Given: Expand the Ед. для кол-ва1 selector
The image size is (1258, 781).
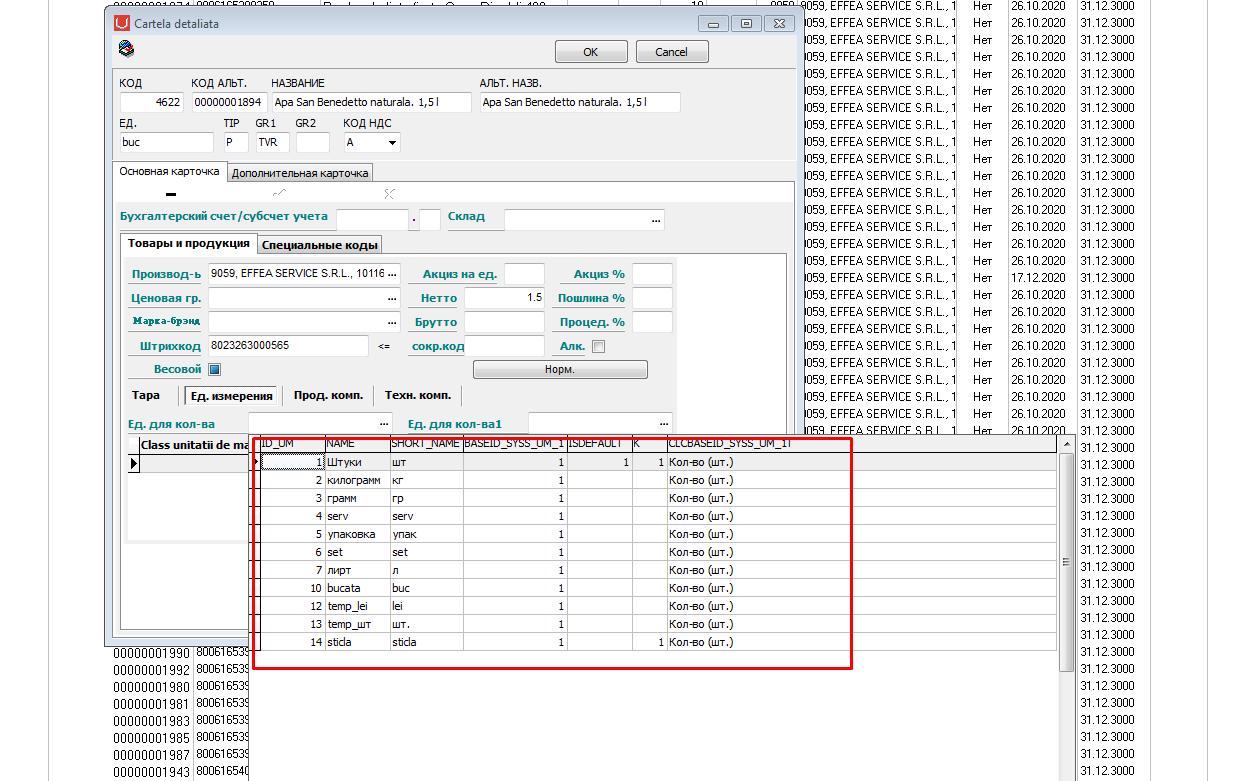Looking at the screenshot, I should coord(664,424).
